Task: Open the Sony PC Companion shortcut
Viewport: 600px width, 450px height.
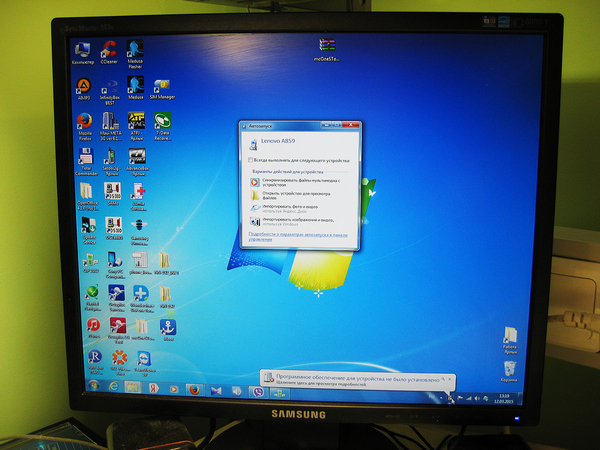Action: coord(114,264)
